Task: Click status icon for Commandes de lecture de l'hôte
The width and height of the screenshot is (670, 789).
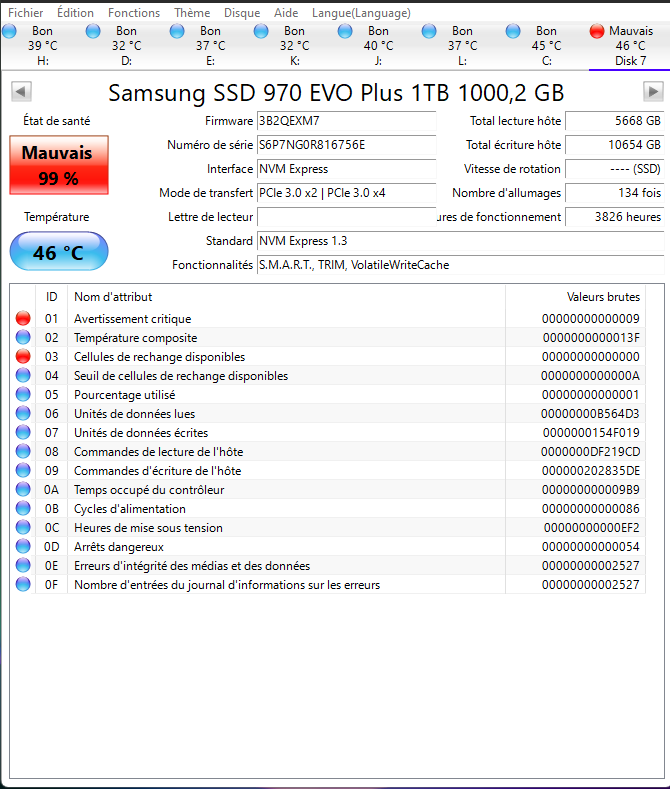Action: point(23,451)
